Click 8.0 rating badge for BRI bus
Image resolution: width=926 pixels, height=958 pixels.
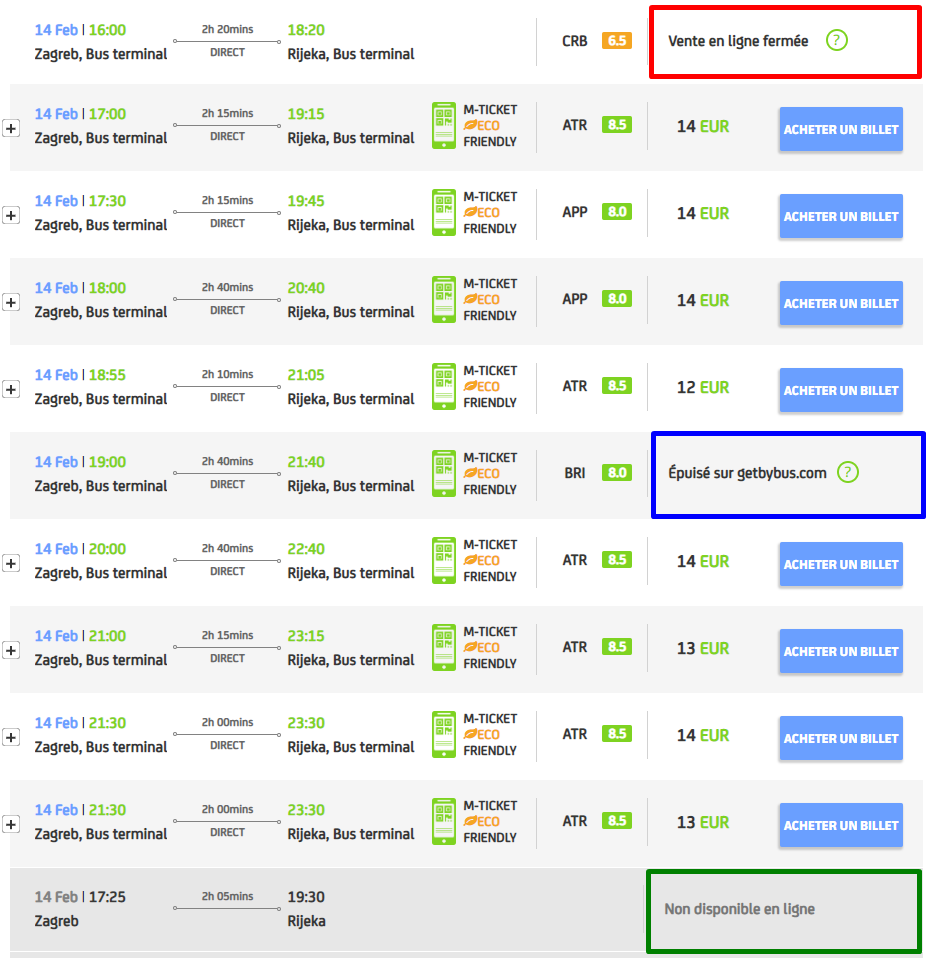point(616,472)
